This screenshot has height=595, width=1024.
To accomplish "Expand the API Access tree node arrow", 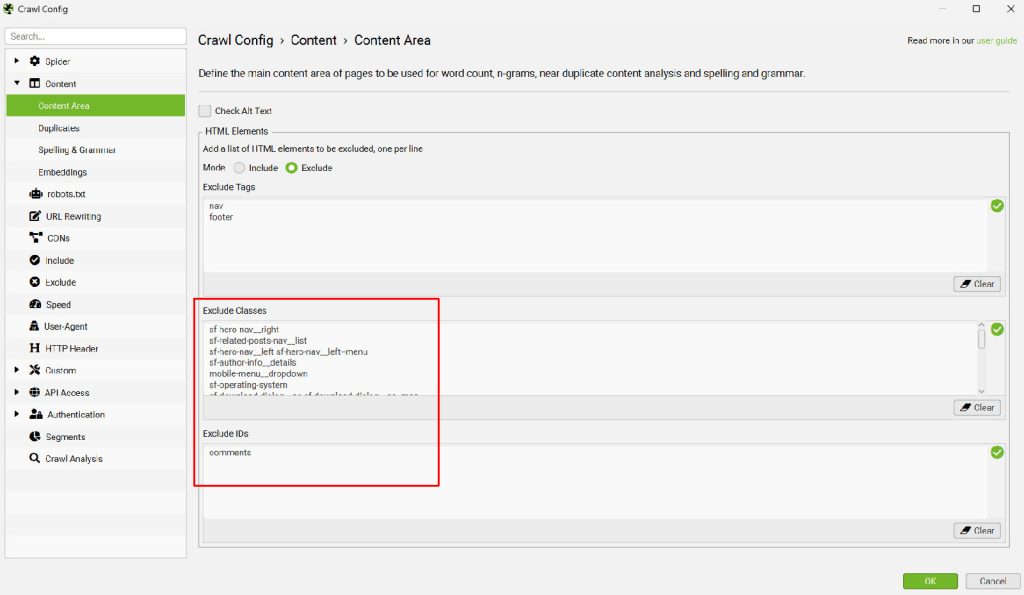I will click(x=16, y=392).
